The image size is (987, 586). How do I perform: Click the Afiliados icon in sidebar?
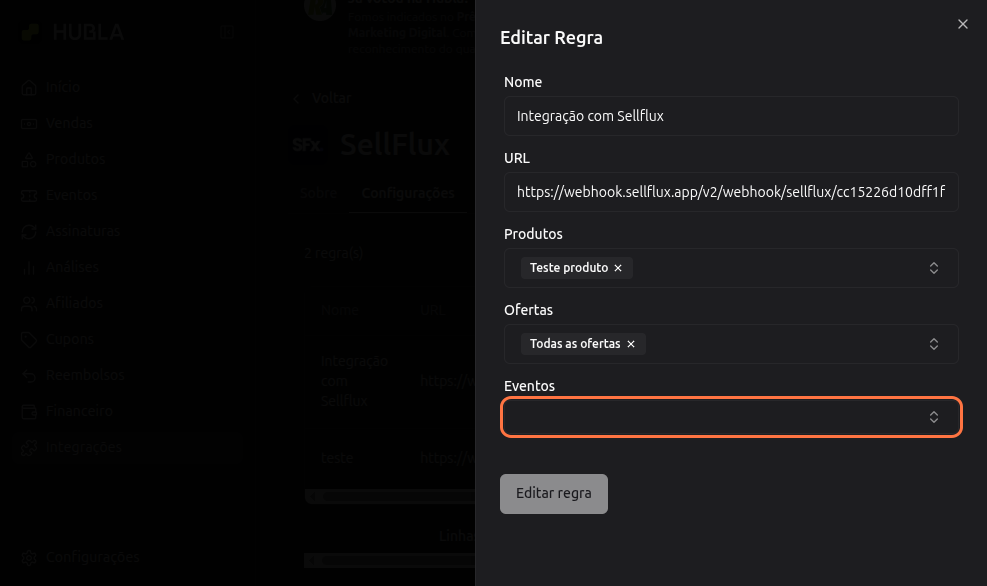click(x=29, y=304)
